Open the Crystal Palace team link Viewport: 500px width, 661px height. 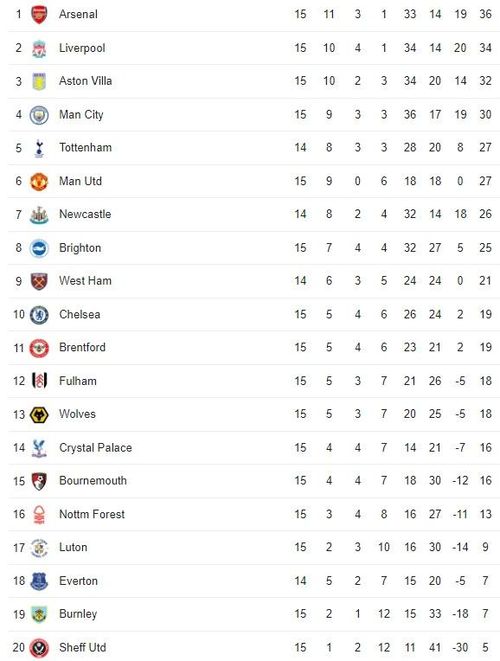pos(95,448)
